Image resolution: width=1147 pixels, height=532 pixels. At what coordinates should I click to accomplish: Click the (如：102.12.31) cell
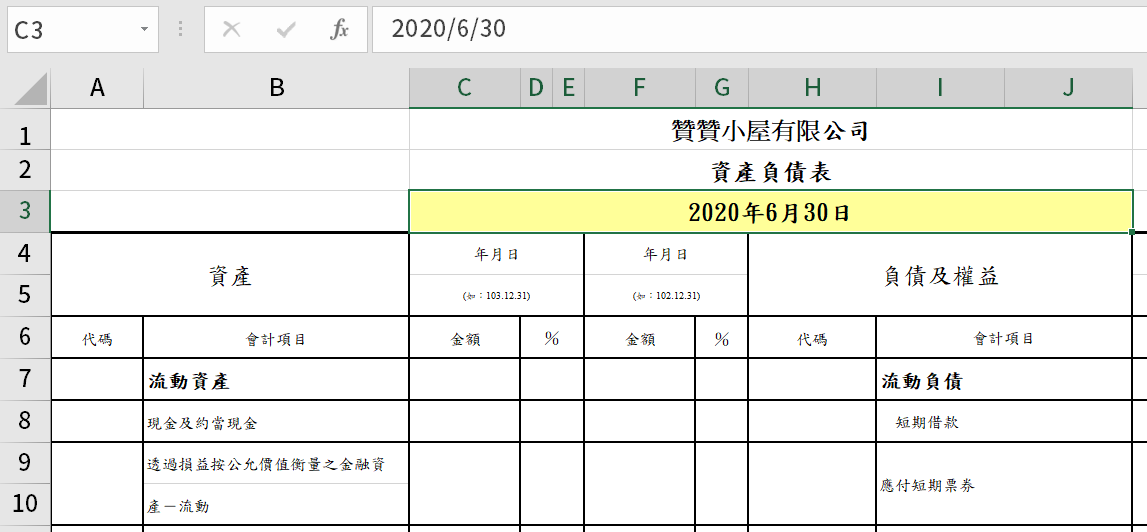pyautogui.click(x=666, y=296)
